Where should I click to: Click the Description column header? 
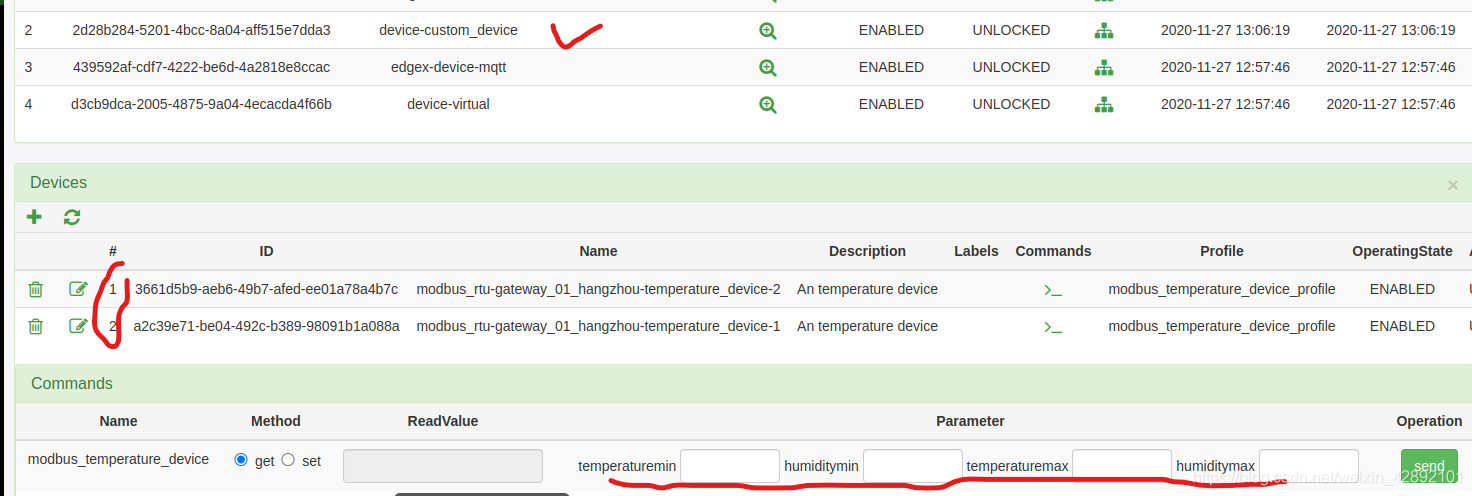[x=867, y=251]
